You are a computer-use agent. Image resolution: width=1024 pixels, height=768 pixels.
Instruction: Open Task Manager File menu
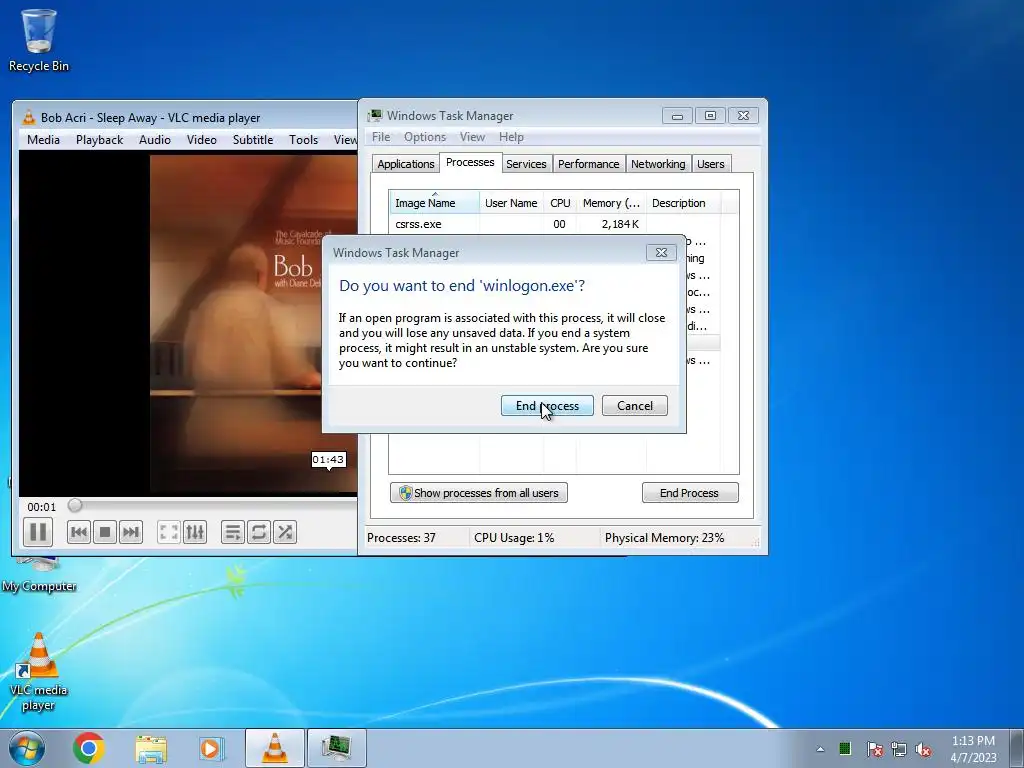381,137
